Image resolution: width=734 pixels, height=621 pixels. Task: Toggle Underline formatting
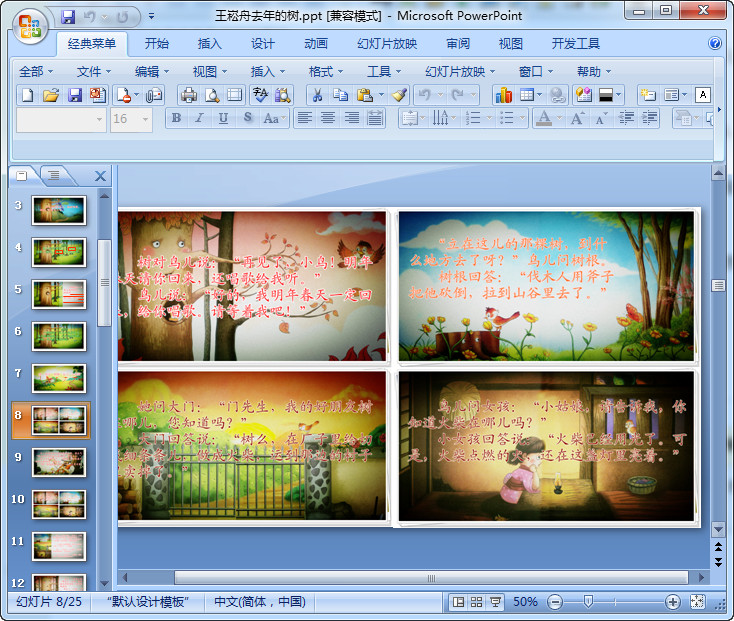pos(223,118)
